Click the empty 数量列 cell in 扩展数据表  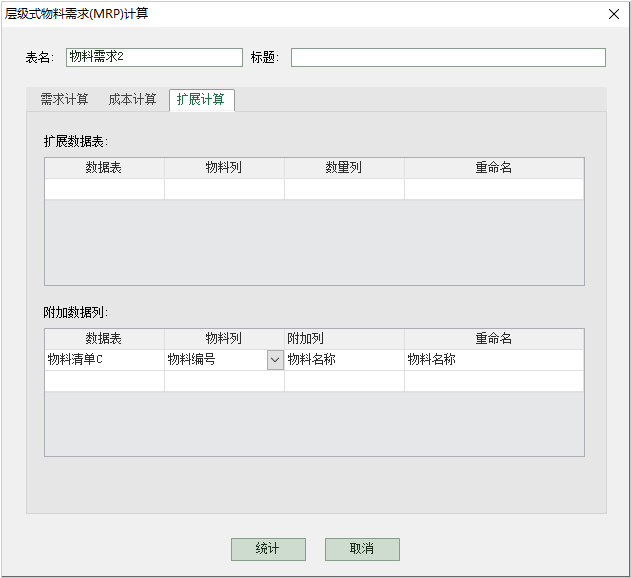click(x=344, y=189)
